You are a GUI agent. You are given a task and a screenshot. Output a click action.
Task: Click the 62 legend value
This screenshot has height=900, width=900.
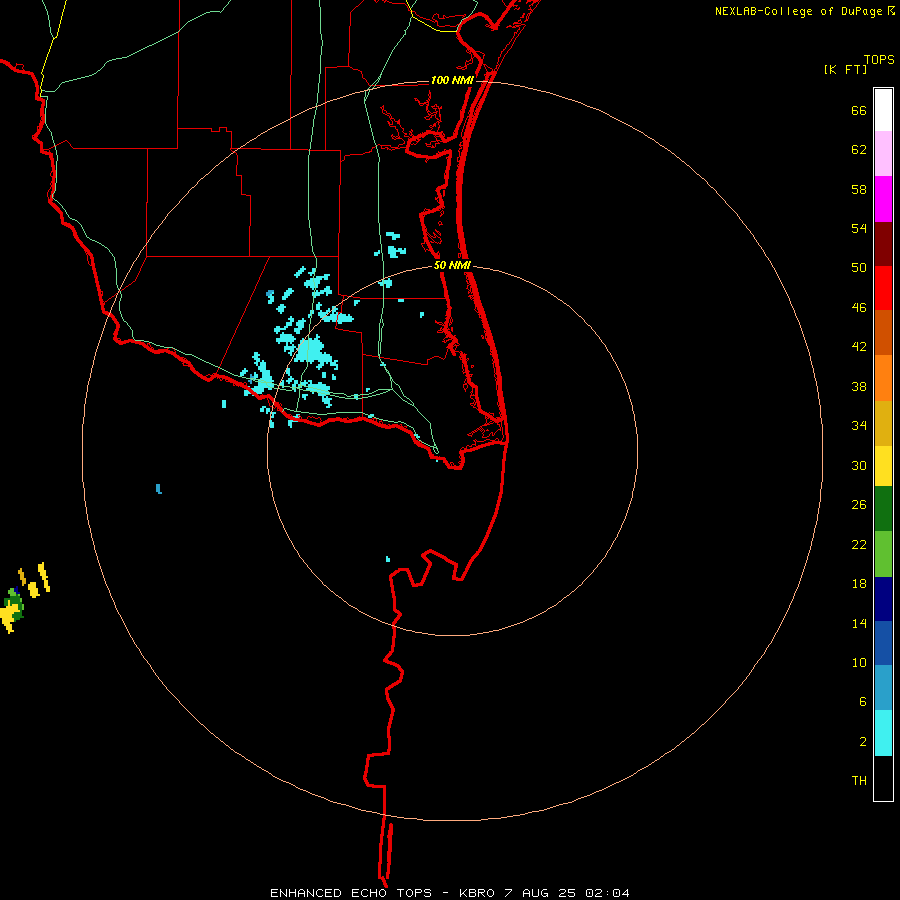[859, 150]
